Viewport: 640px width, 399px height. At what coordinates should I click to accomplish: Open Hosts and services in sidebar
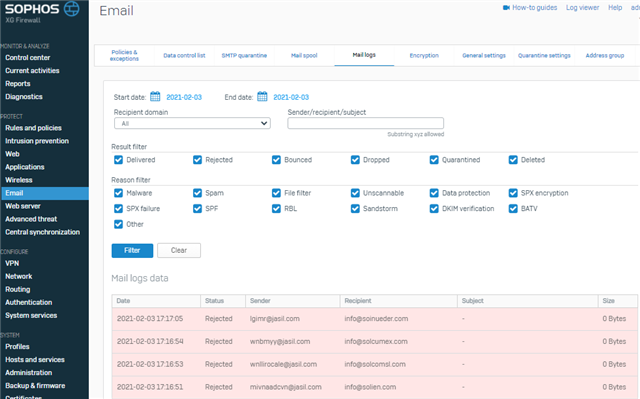[35, 359]
